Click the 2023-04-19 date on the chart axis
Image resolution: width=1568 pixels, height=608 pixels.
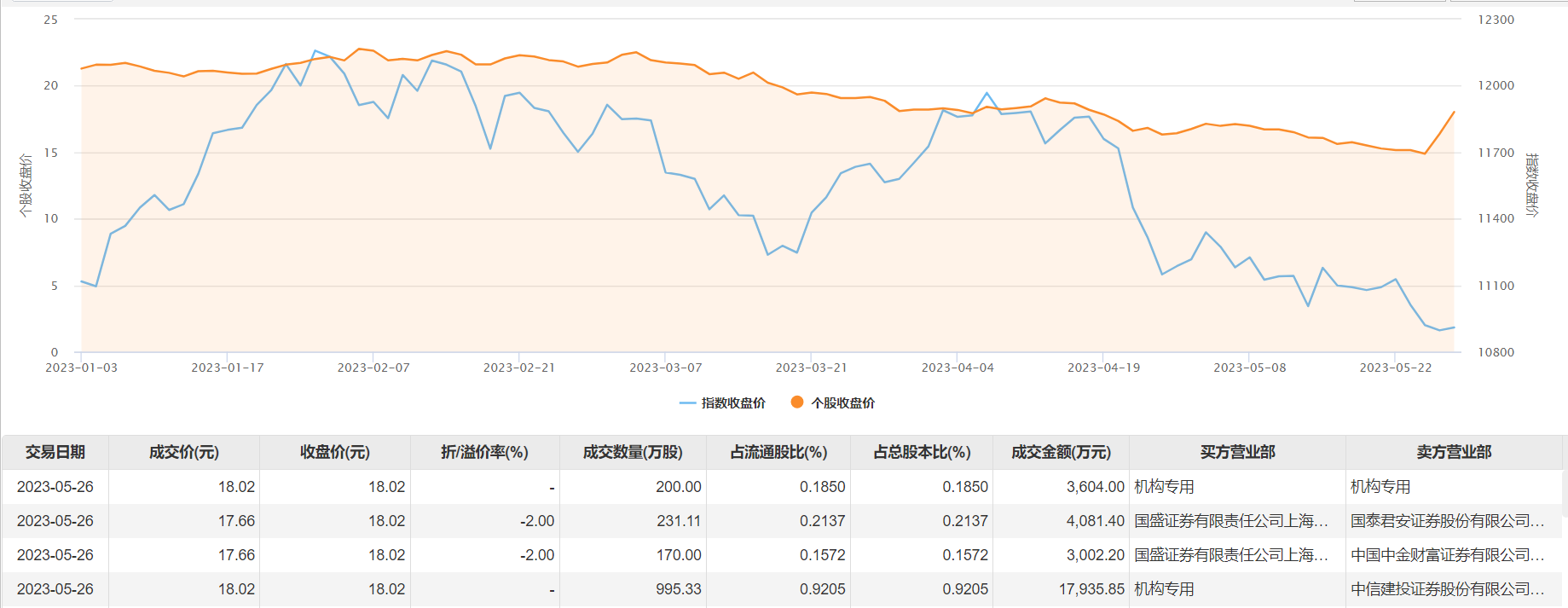click(1103, 368)
